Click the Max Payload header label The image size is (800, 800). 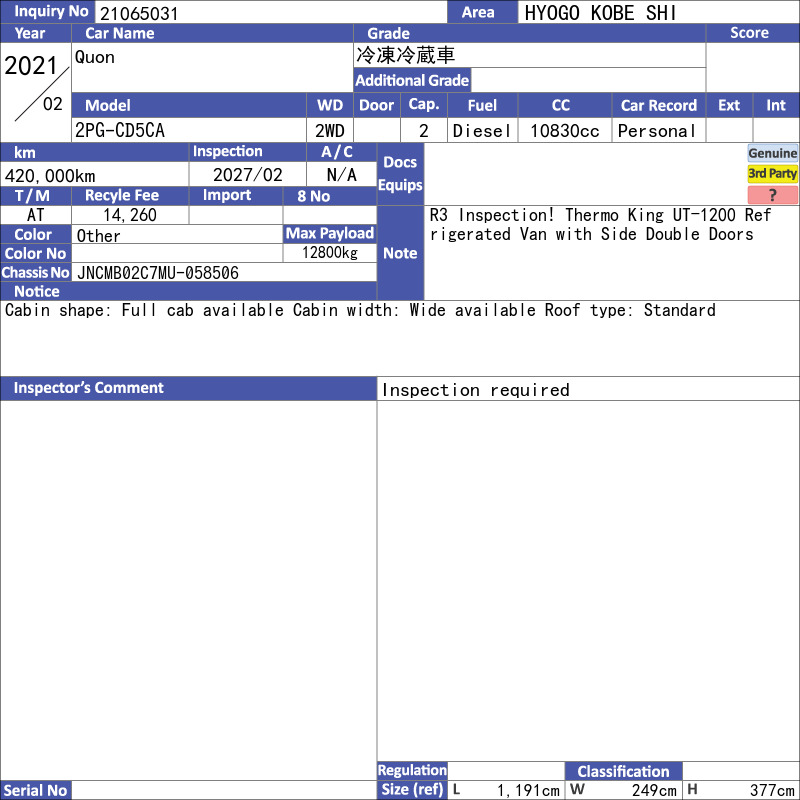coord(330,233)
